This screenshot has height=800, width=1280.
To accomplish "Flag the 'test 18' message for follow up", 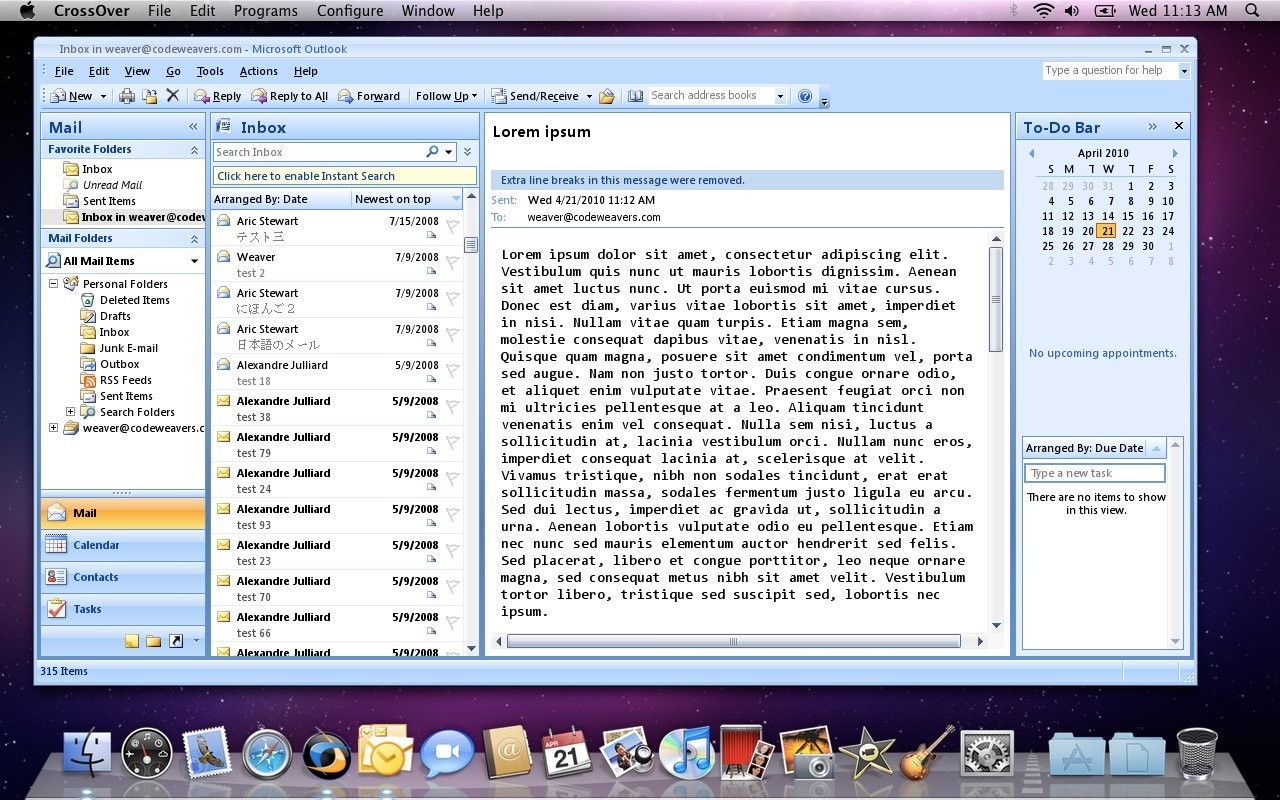I will click(x=452, y=371).
